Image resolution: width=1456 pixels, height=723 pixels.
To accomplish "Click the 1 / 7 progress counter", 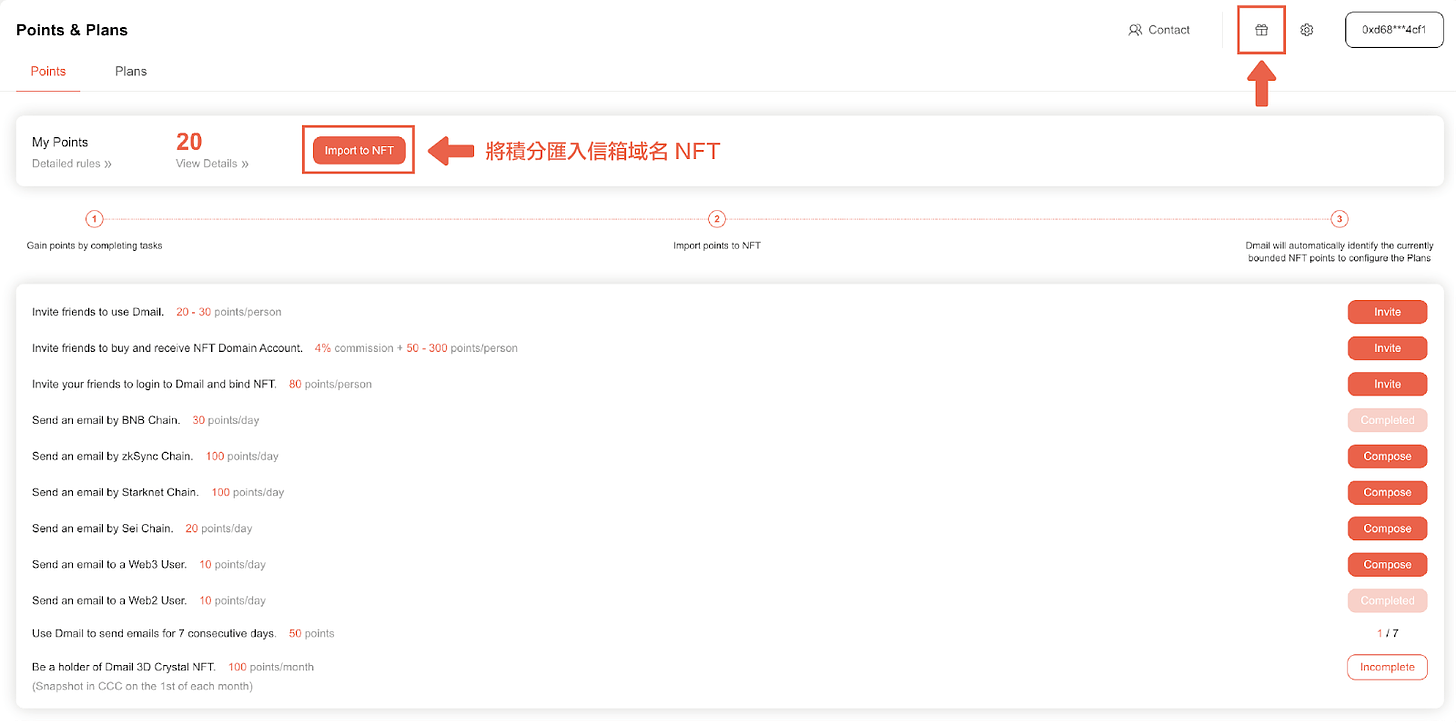I will pos(1387,633).
